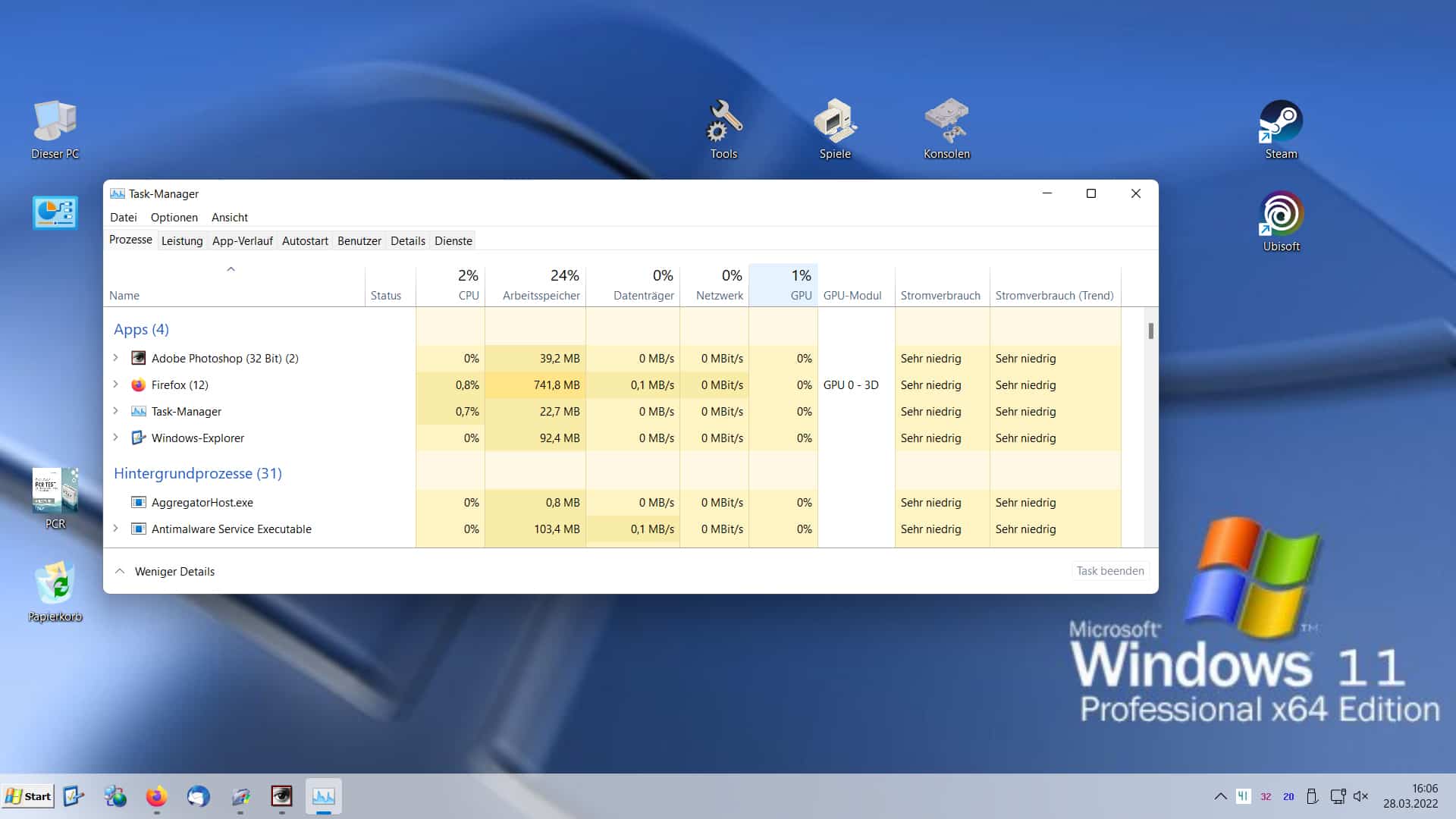Sort by Datenträger column header
The image size is (1456, 819).
[632, 286]
